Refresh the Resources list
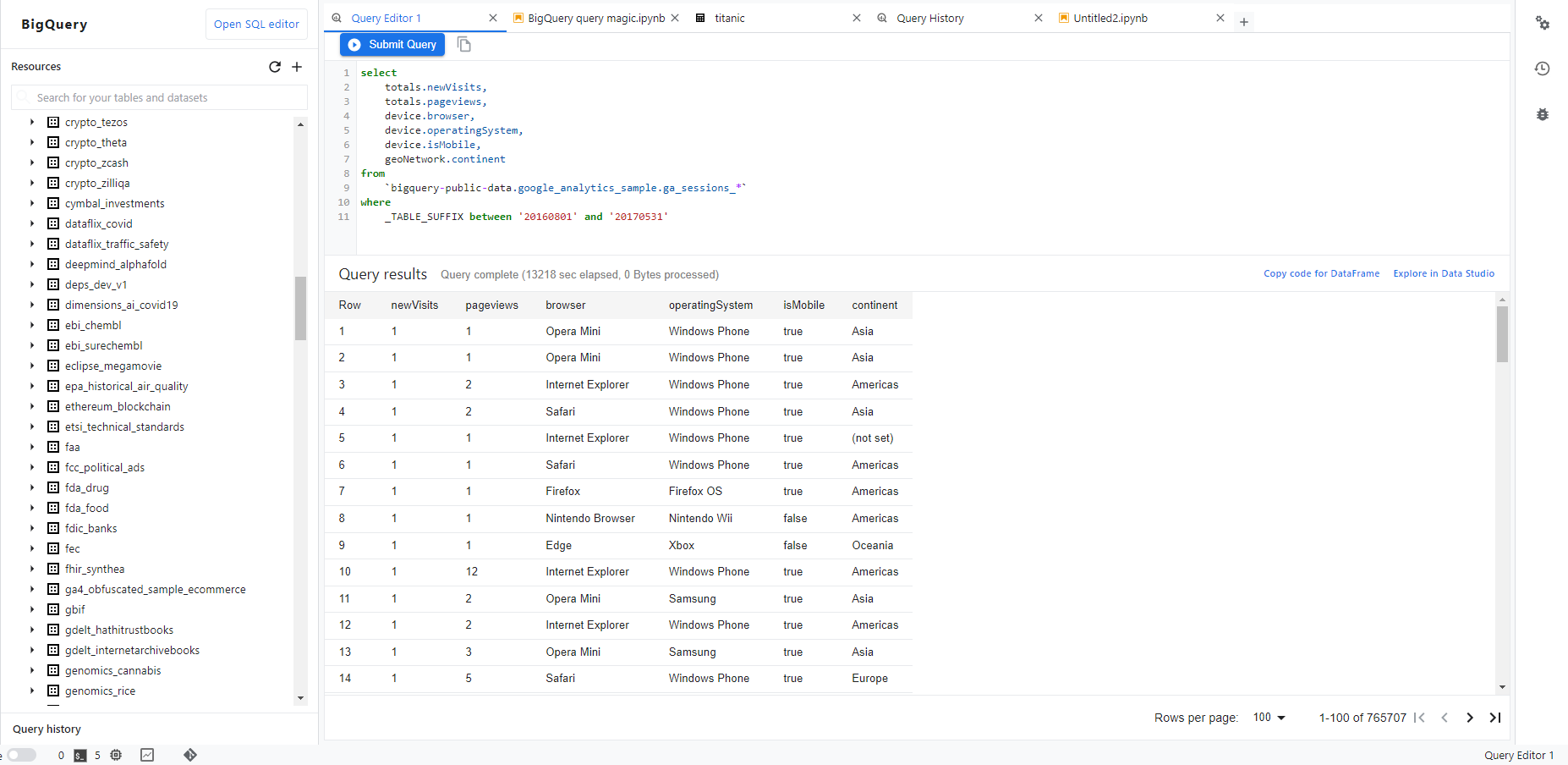 point(274,67)
